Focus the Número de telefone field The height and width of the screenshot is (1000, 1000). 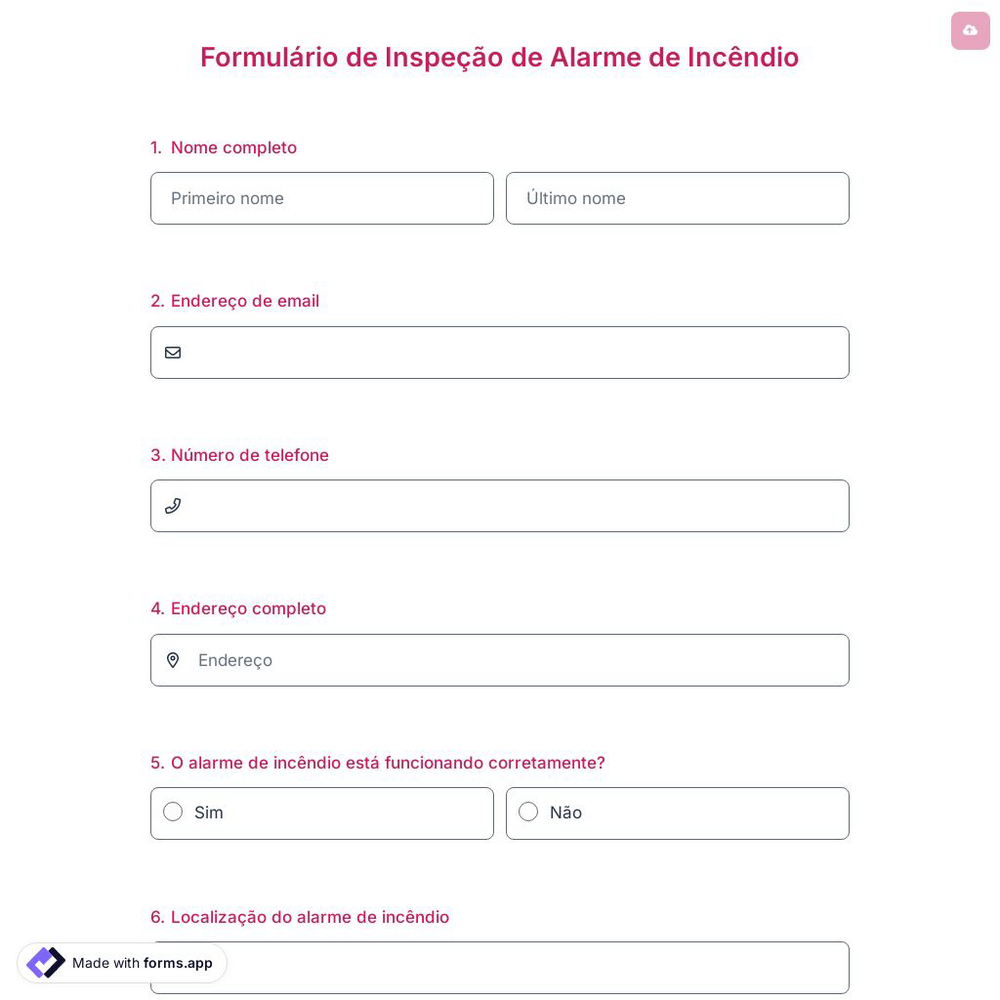coord(500,506)
